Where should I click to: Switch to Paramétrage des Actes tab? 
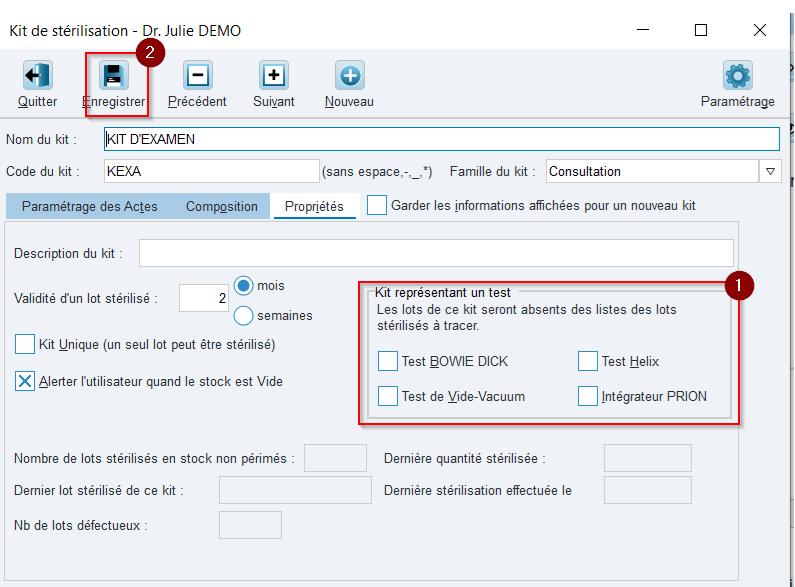point(90,206)
